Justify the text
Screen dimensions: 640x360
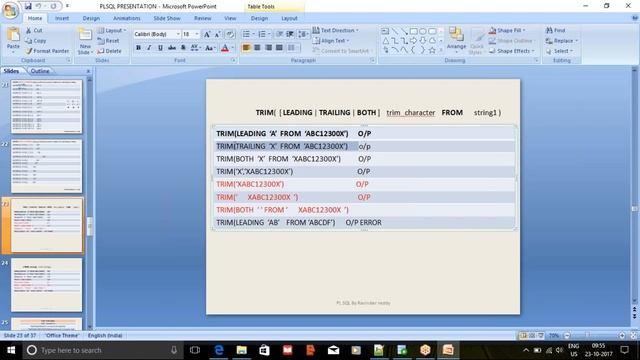click(x=279, y=48)
